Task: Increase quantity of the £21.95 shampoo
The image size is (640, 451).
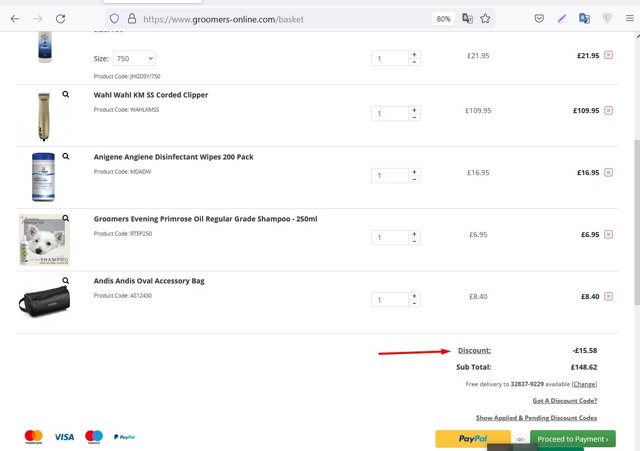Action: coord(414,55)
